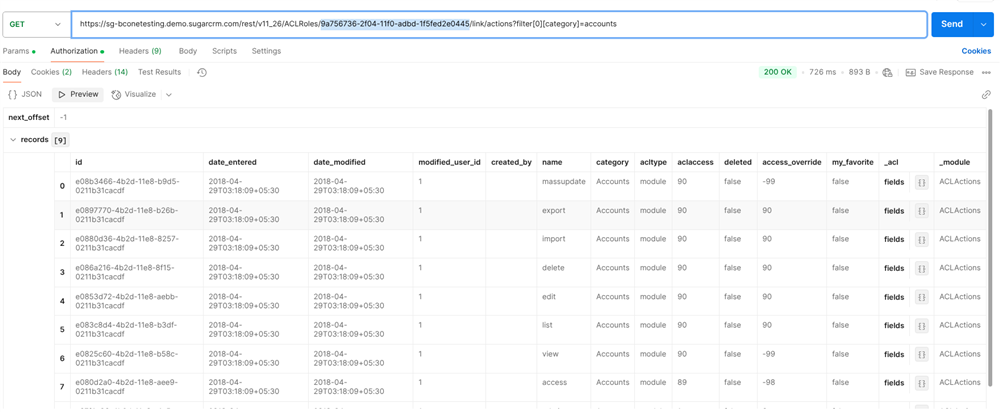Switch to request Headers (9) tab
The width and height of the screenshot is (1000, 413).
click(x=140, y=51)
